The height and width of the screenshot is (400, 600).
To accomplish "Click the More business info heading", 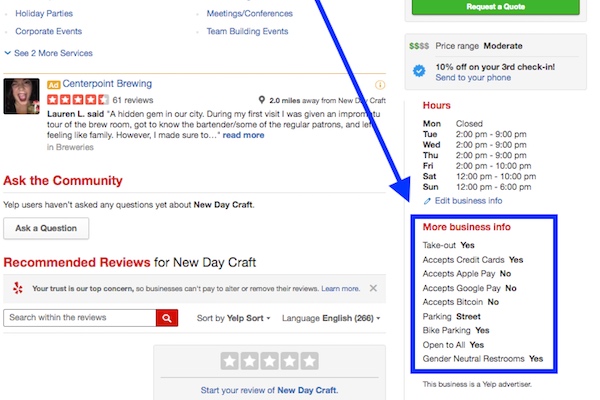I will [x=466, y=227].
